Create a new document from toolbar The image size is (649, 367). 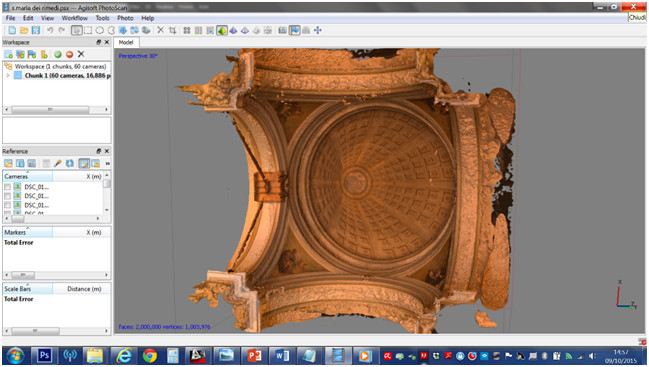click(12, 30)
